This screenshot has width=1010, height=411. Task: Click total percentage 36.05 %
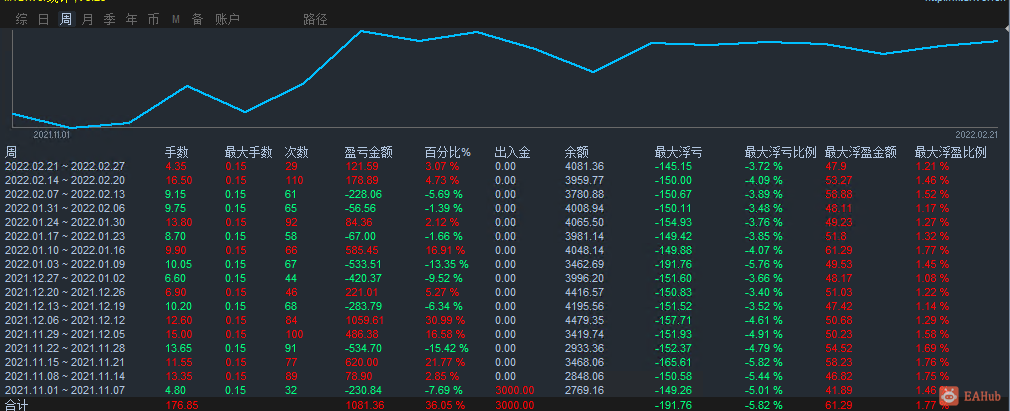click(x=446, y=405)
